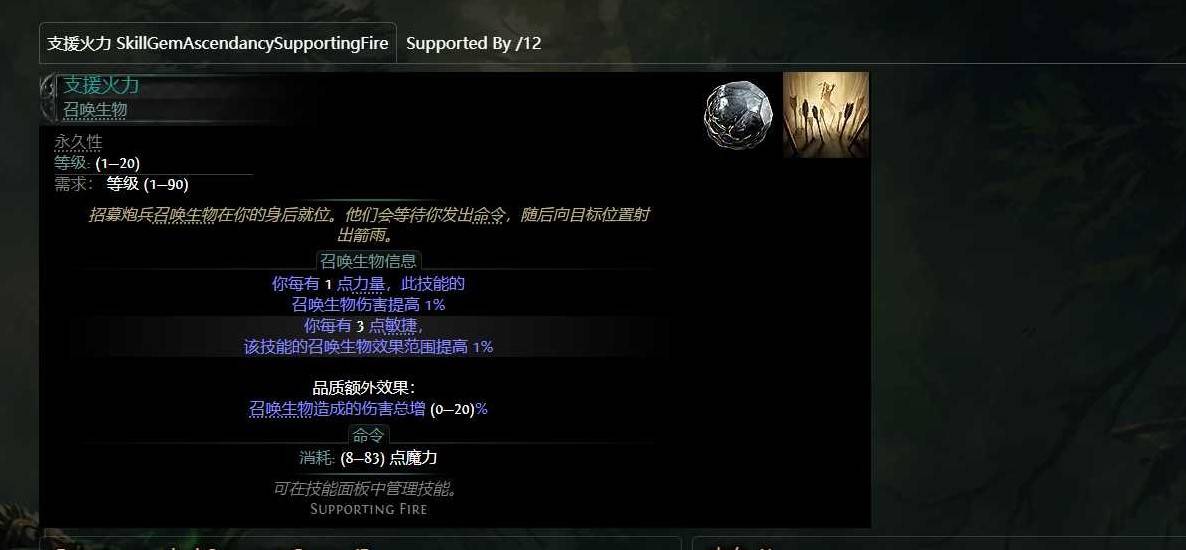The height and width of the screenshot is (550, 1186).
Task: Select the 召唤生物信息 section header
Action: 368,262
